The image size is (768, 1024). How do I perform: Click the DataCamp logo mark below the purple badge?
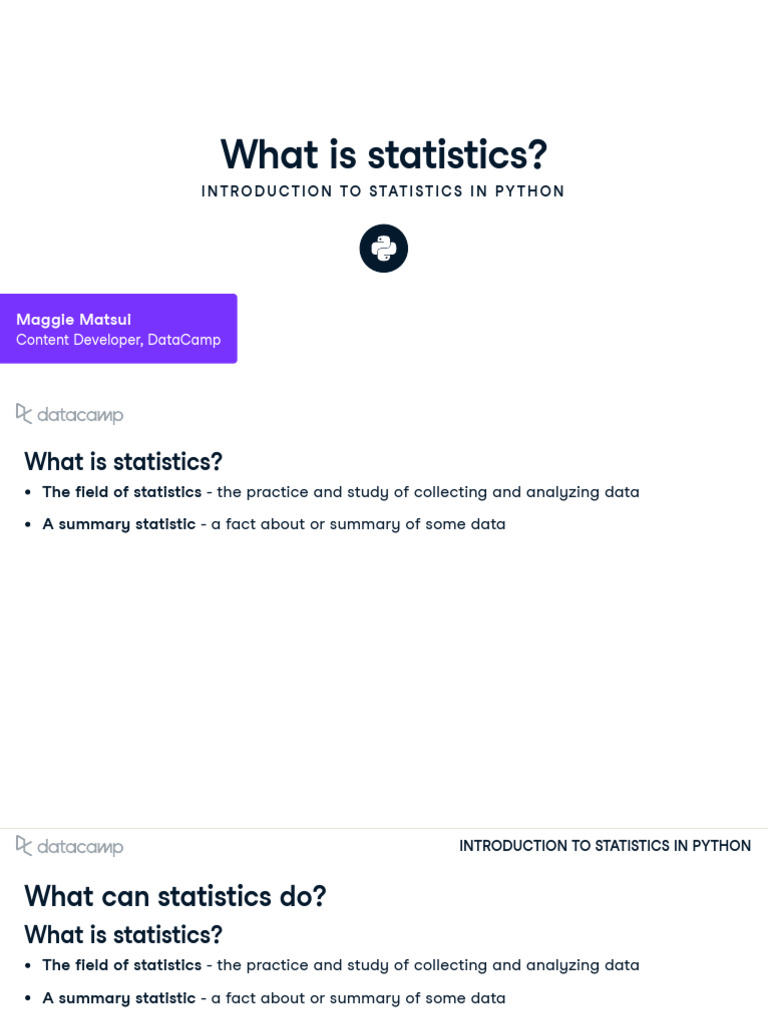coord(24,413)
